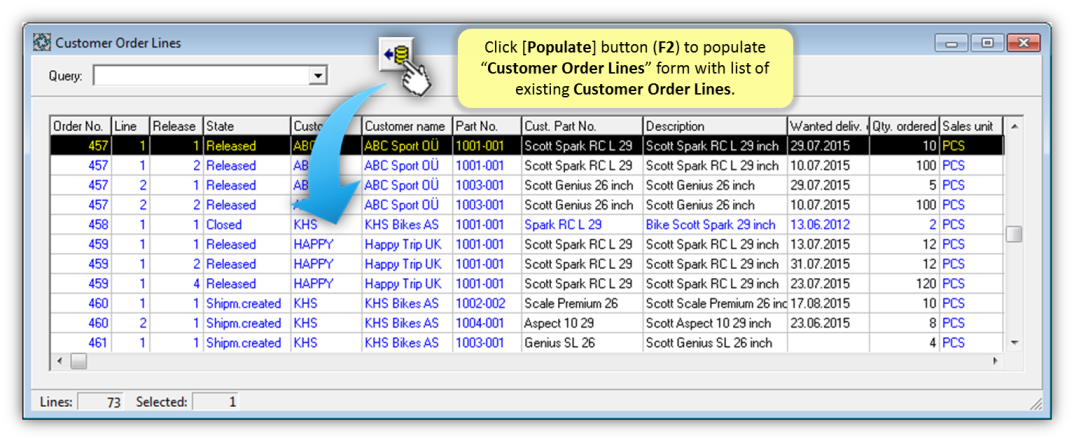Click the 'Genius SL 26' customer part cell
Screen dimensions: 1074x442
pos(582,342)
